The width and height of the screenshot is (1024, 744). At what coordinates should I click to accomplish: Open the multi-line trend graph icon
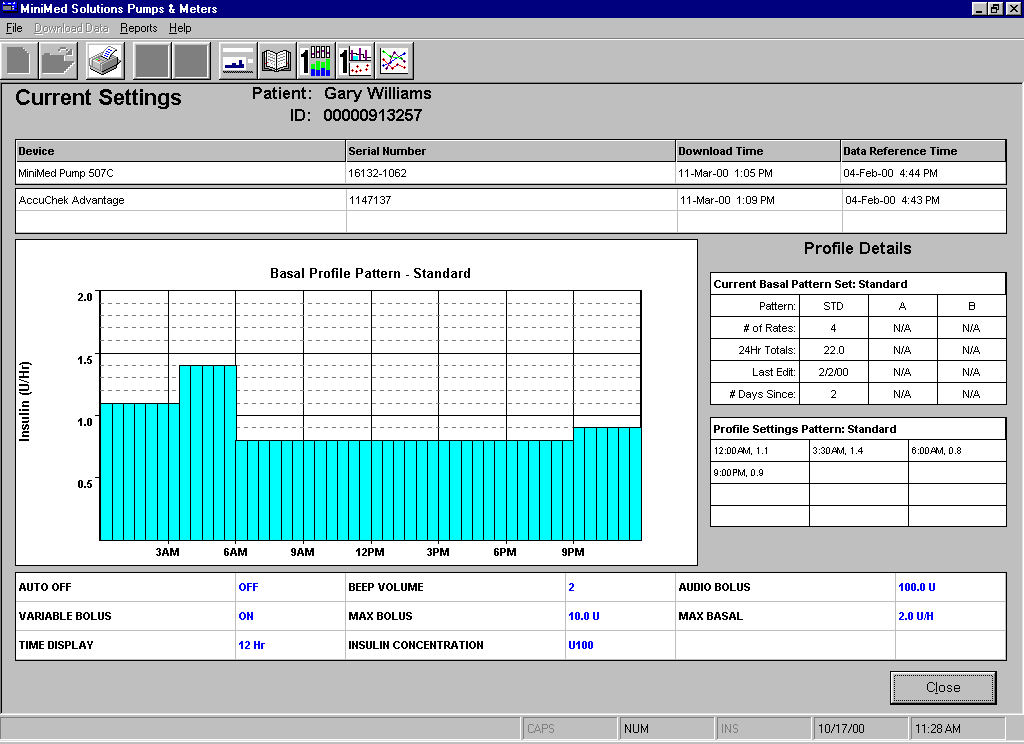point(394,61)
